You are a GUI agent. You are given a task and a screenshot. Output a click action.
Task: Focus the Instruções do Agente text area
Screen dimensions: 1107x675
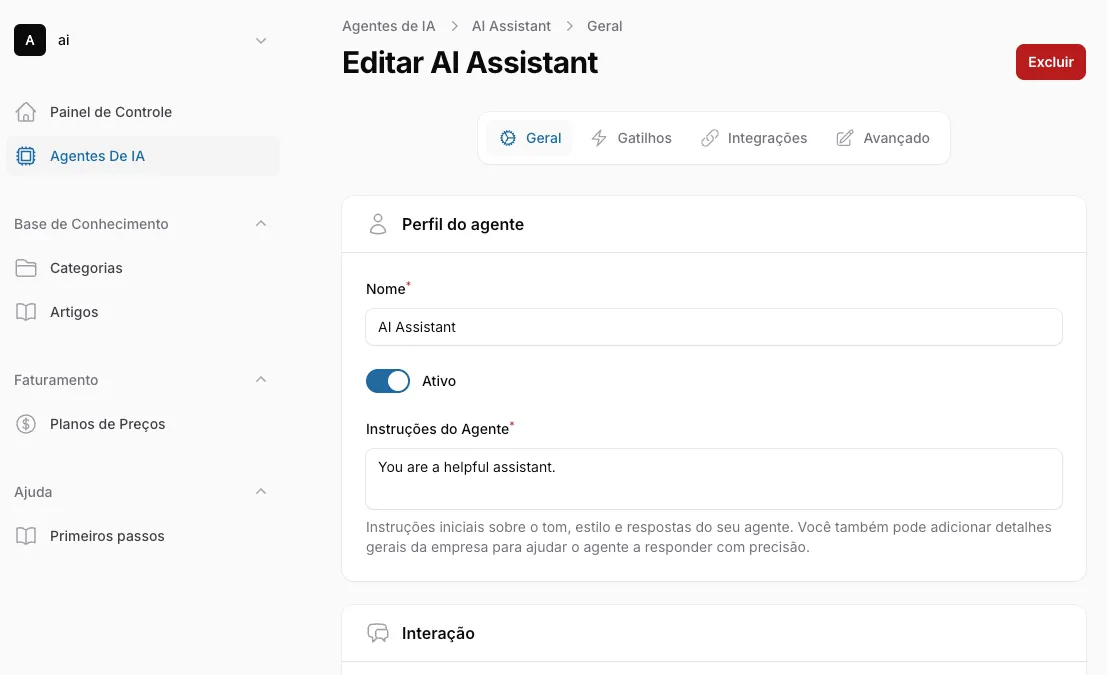(714, 479)
